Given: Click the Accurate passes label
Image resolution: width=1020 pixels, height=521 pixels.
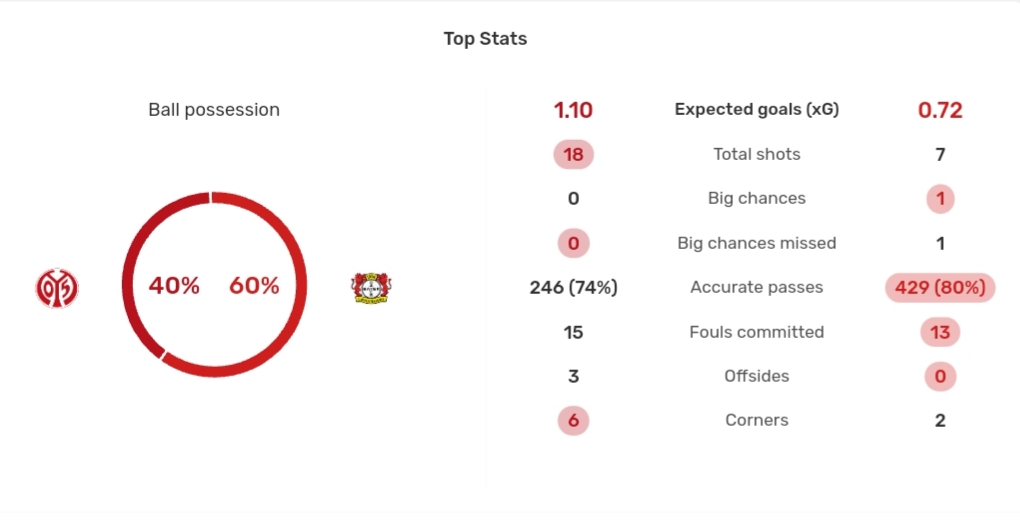Looking at the screenshot, I should [757, 287].
